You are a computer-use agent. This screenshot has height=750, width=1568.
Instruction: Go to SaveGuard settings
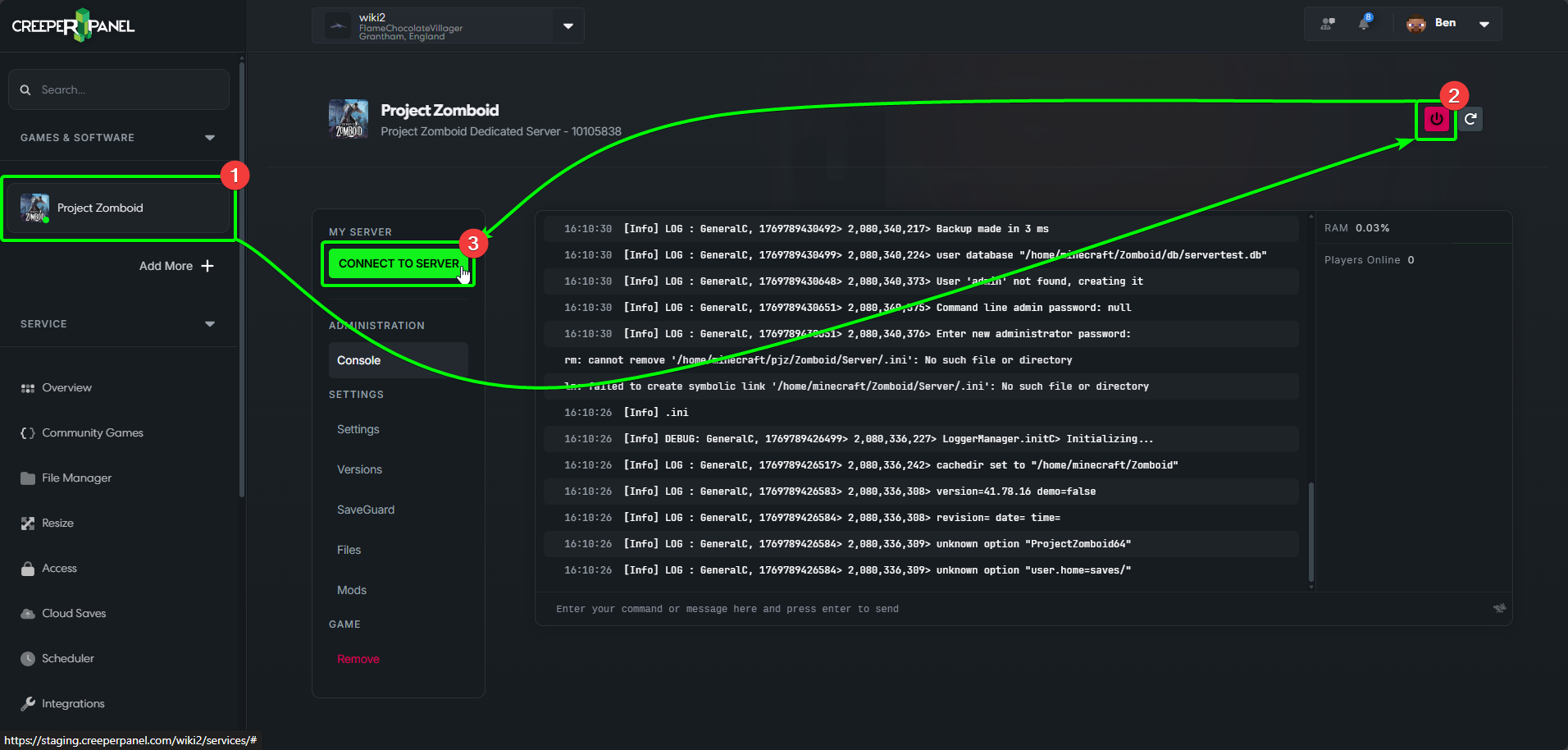[x=366, y=510]
